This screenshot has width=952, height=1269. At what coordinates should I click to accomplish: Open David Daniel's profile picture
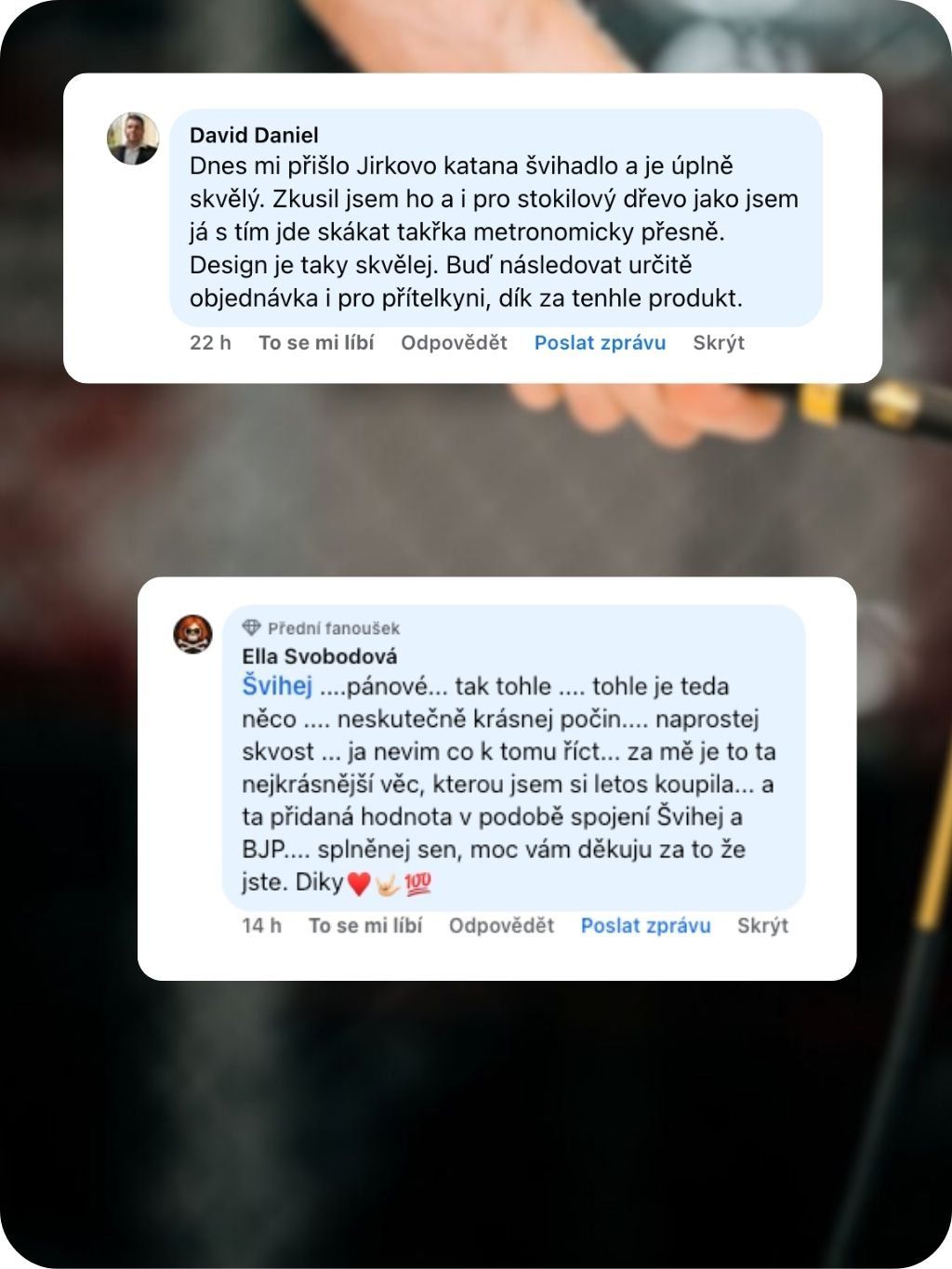coord(133,139)
